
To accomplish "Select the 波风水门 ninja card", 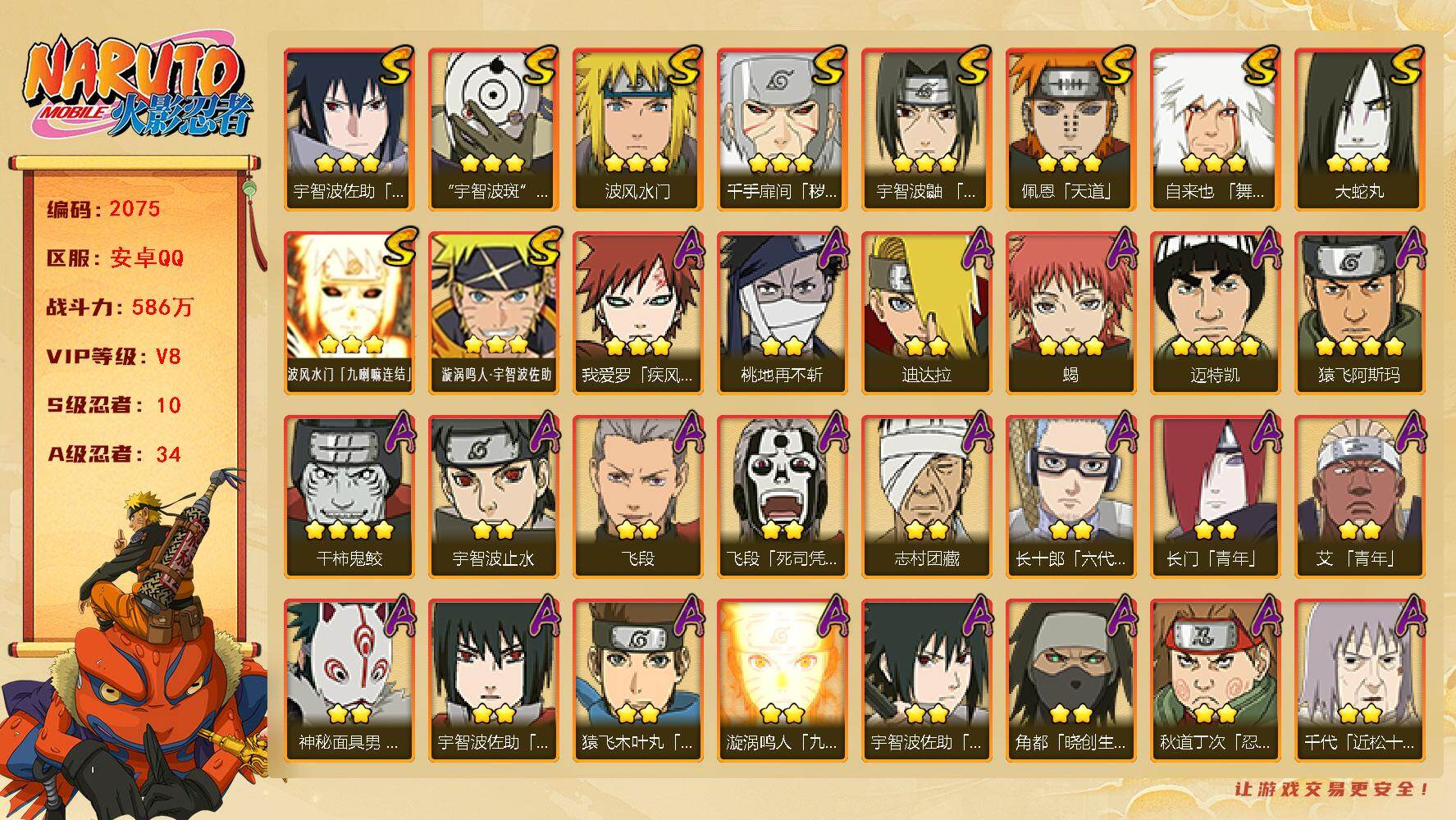I will (x=637, y=129).
